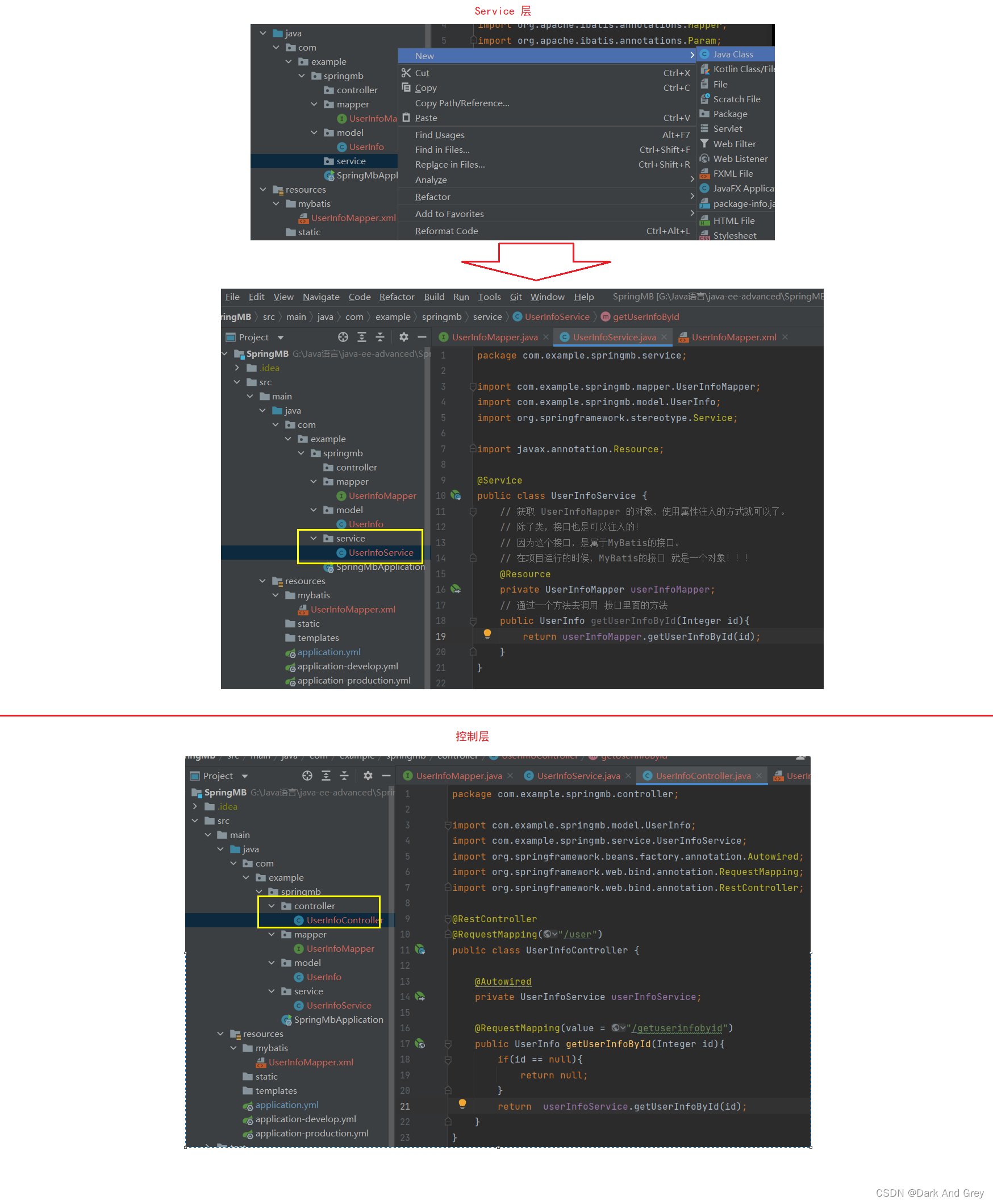
Task: Choose Kotlin Class/File submenu entry
Action: [736, 69]
